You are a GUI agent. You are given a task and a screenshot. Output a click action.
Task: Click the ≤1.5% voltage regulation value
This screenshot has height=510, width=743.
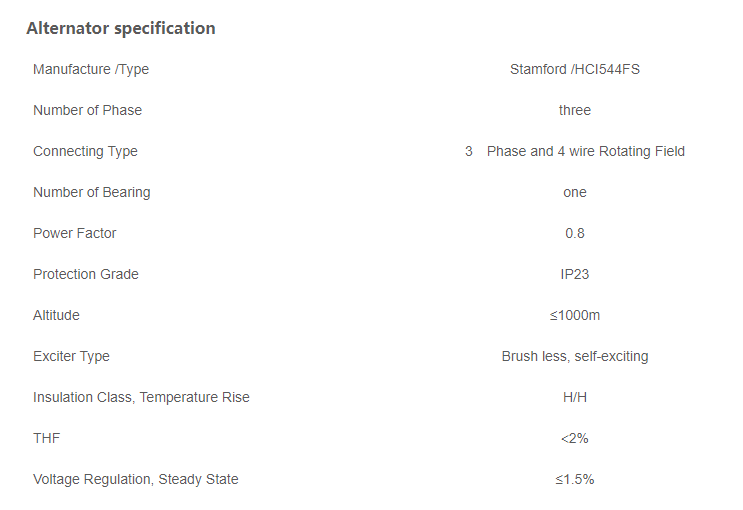coord(574,479)
